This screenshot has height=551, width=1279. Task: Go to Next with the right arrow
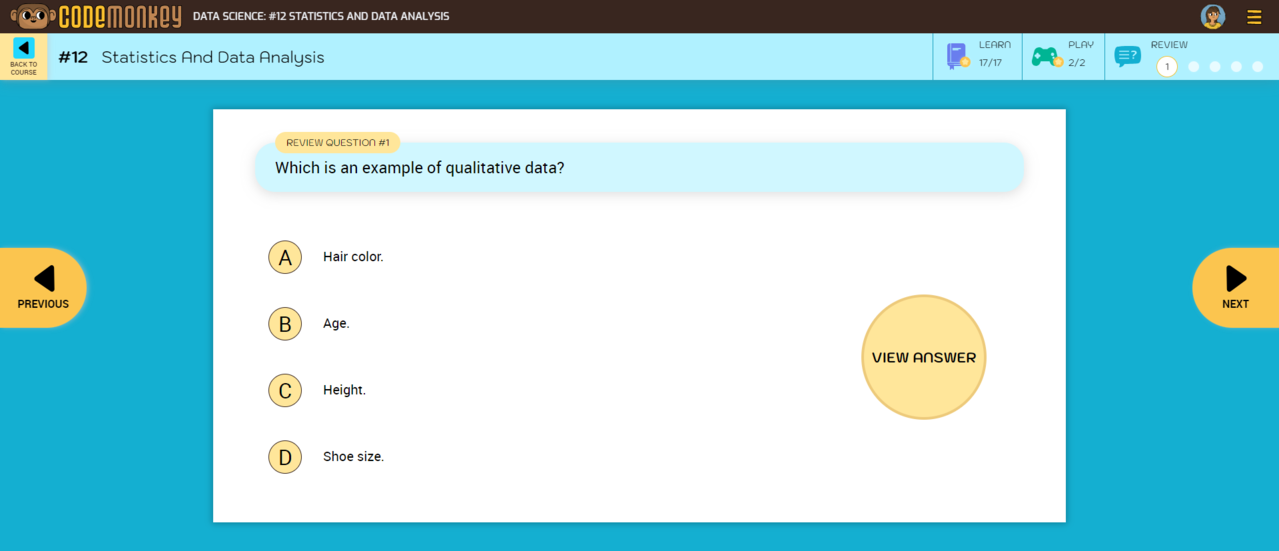[x=1236, y=288]
